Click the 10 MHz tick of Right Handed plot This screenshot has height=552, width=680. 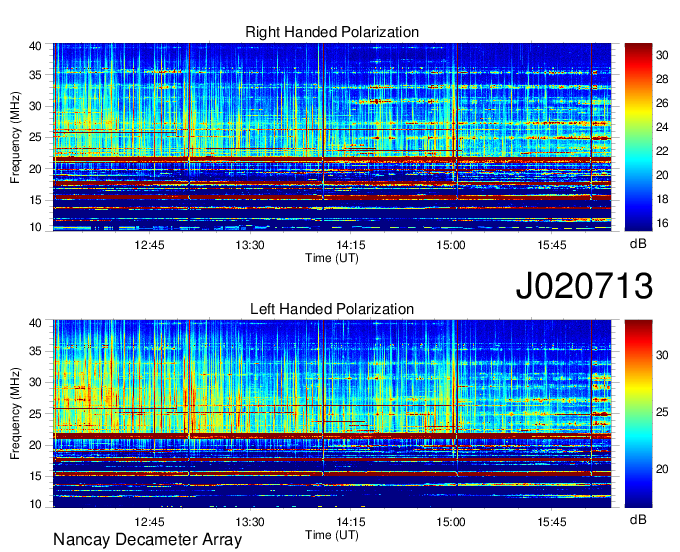[x=35, y=227]
